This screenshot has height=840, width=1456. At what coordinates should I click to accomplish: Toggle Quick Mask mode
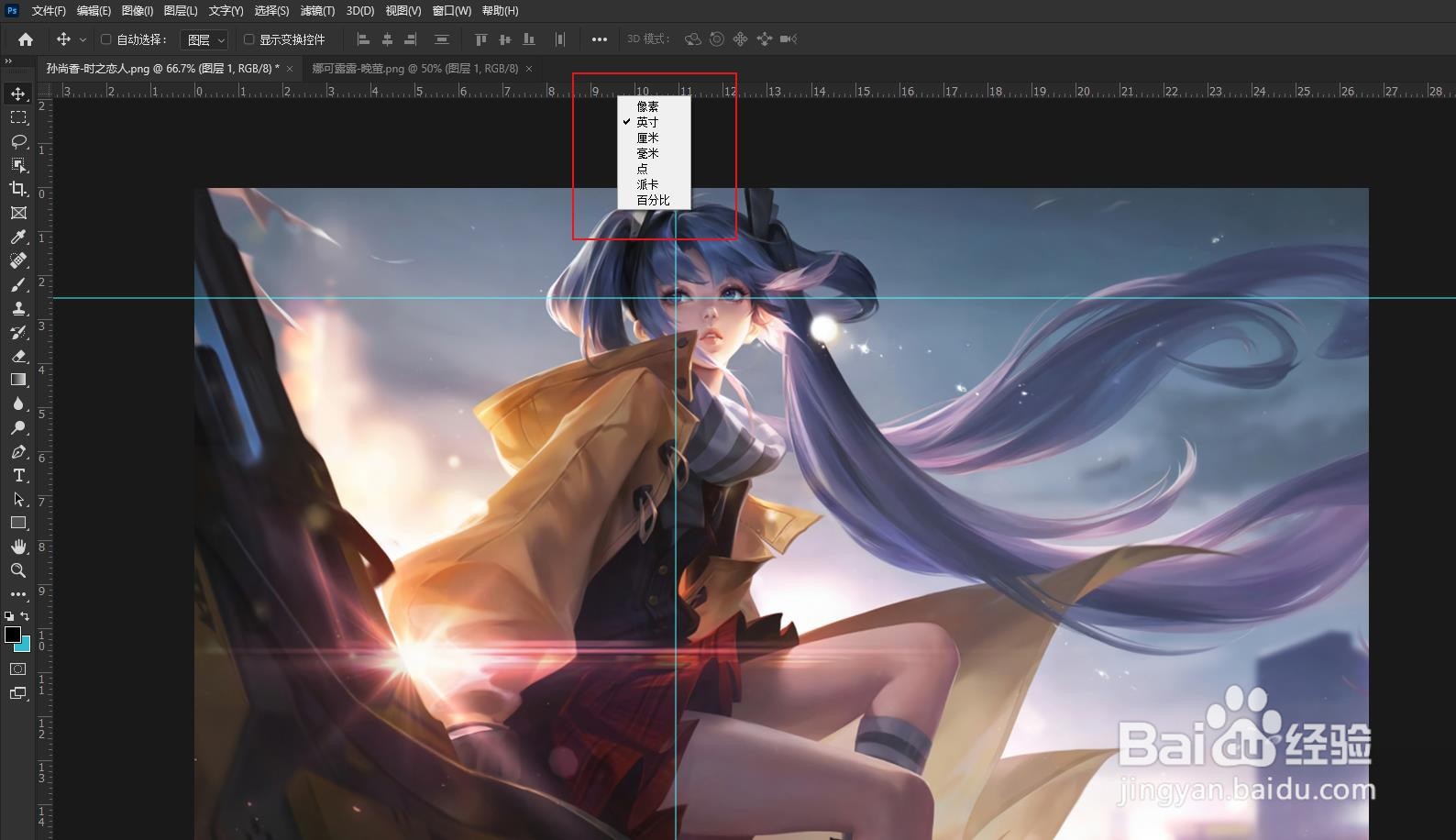(x=18, y=669)
